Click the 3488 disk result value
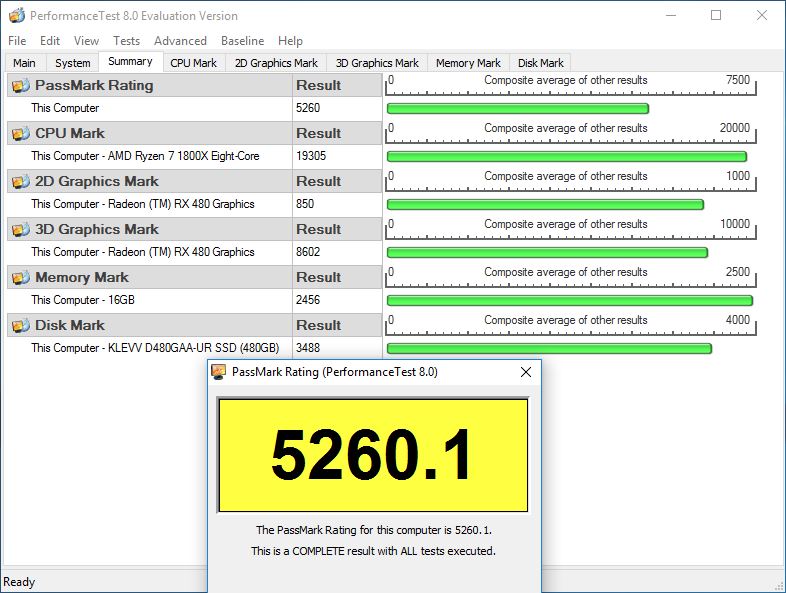The image size is (786, 593). coord(308,348)
